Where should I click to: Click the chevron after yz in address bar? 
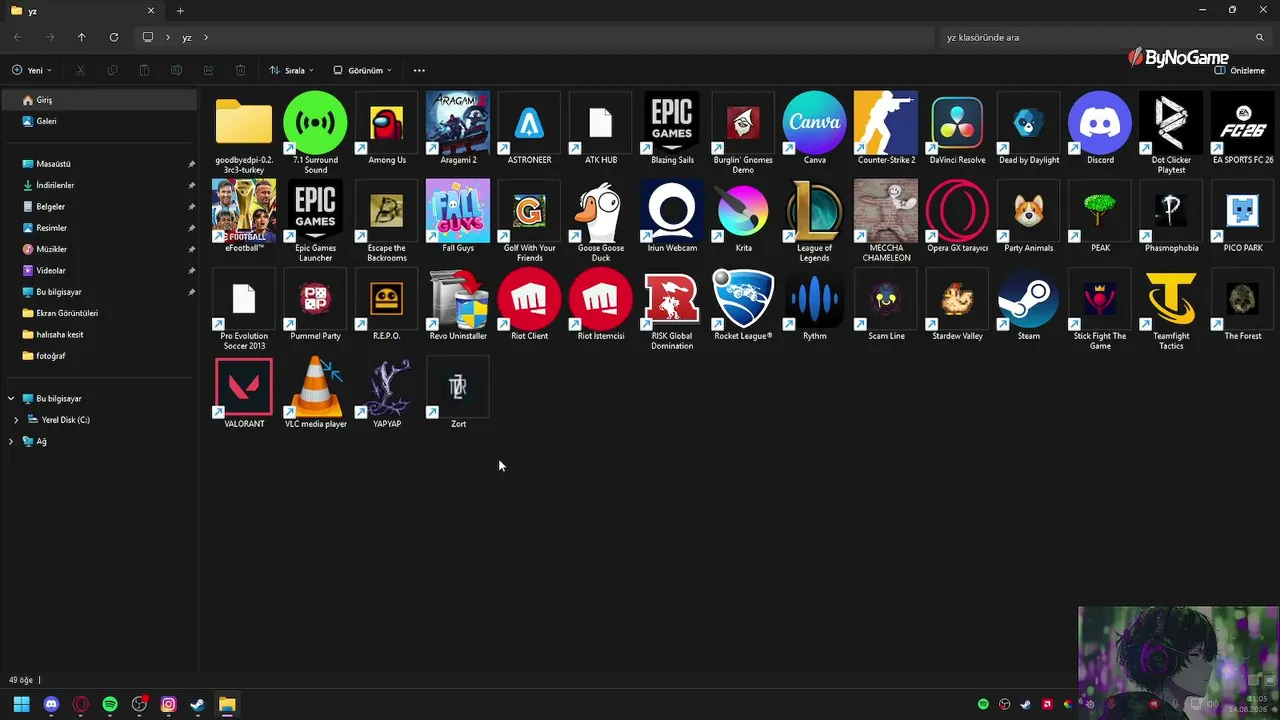[206, 37]
